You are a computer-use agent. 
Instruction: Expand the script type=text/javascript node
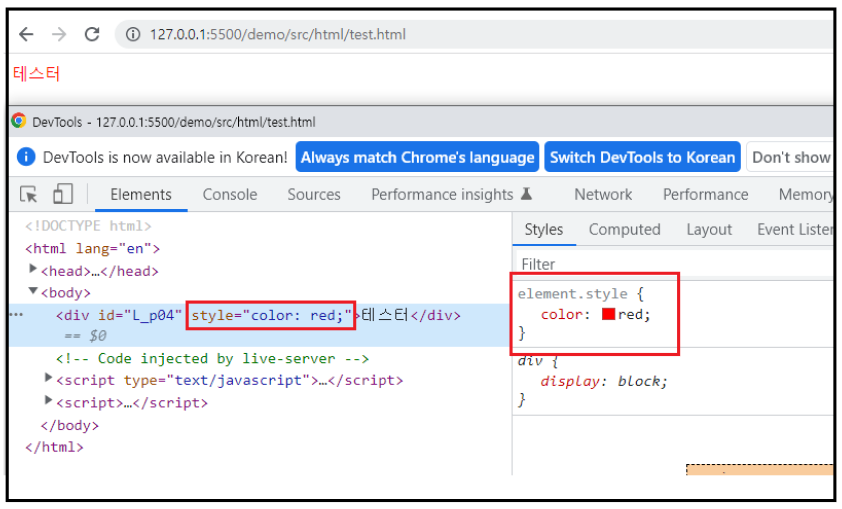pos(48,378)
